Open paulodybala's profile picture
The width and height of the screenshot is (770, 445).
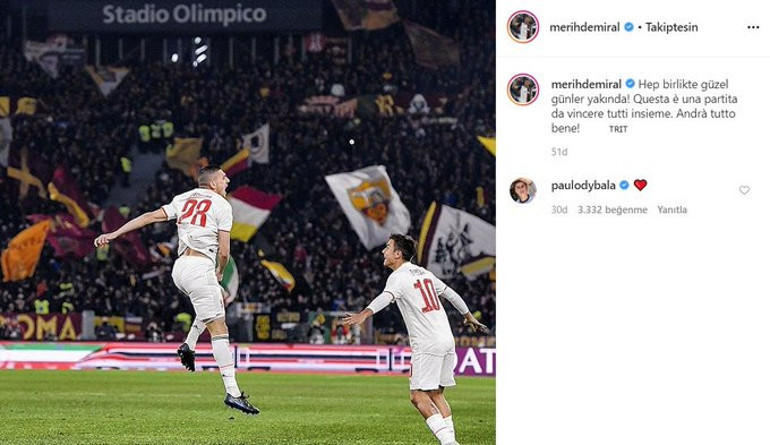click(x=523, y=190)
